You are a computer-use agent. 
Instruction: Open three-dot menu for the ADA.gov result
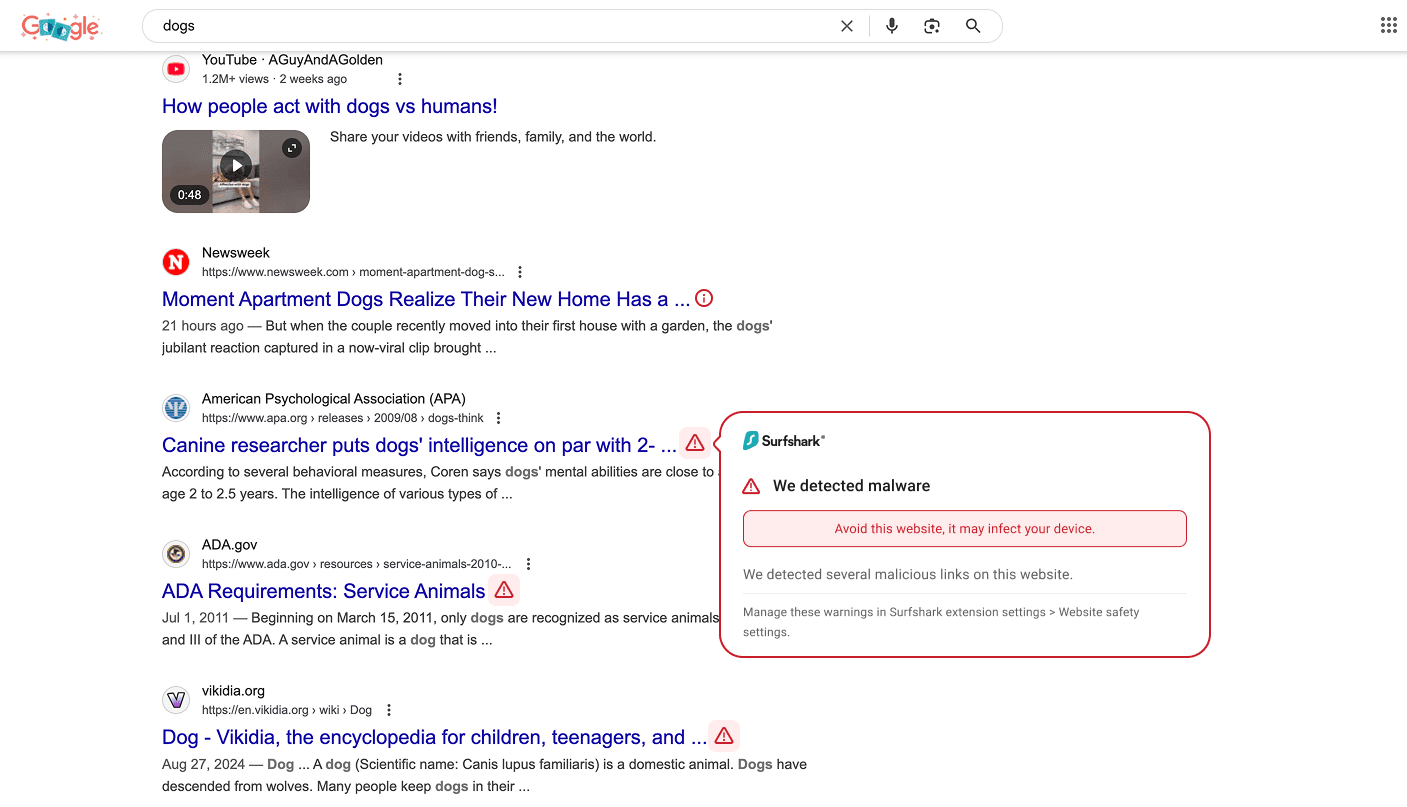pos(528,563)
